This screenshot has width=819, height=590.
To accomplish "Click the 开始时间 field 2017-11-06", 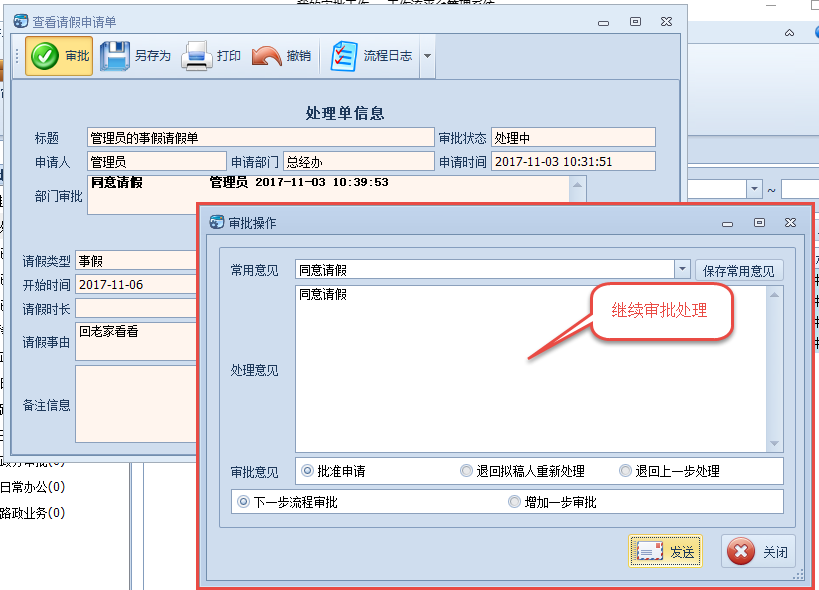I will tap(136, 285).
